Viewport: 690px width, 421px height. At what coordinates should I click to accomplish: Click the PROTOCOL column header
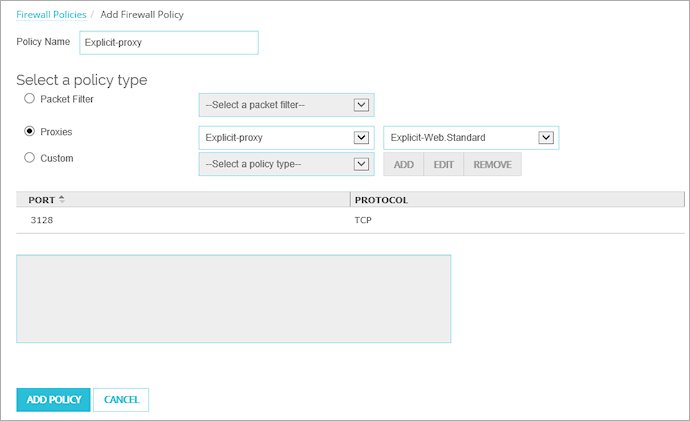point(381,200)
